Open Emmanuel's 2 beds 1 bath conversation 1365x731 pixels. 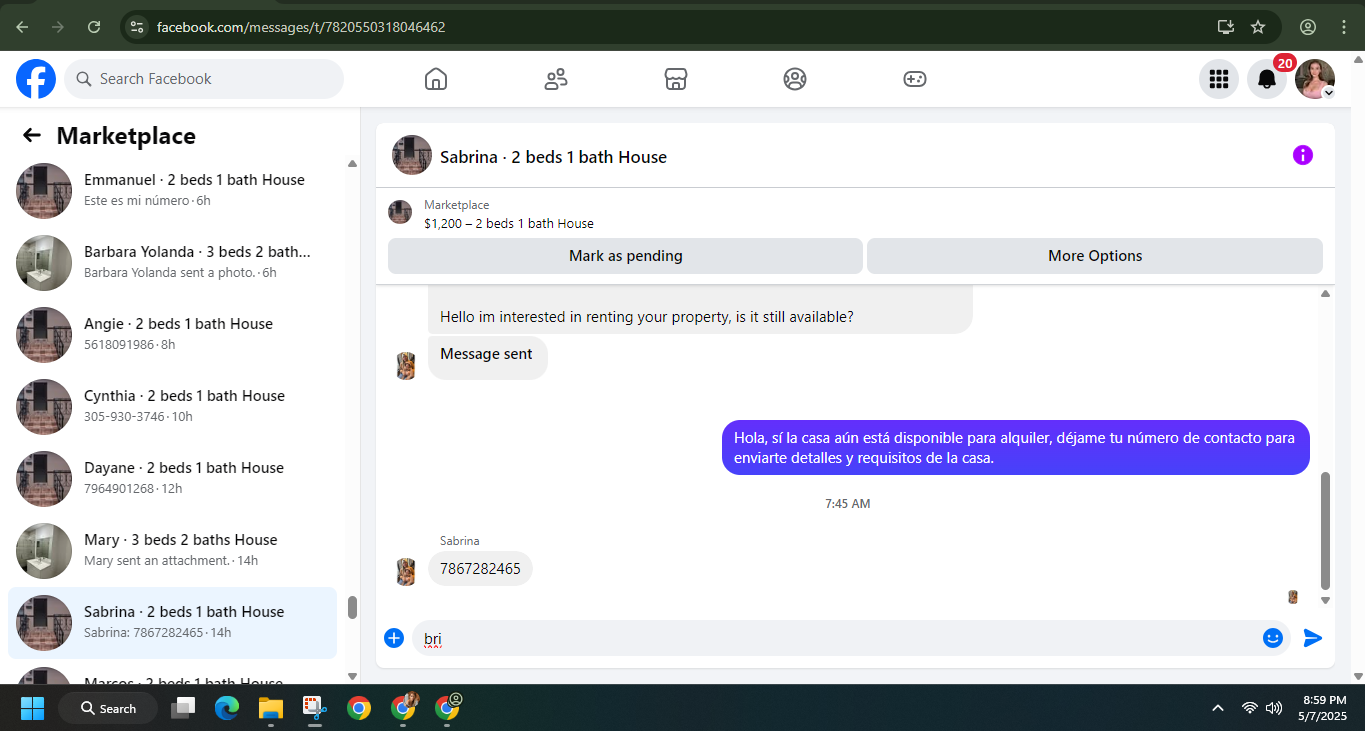tap(172, 190)
